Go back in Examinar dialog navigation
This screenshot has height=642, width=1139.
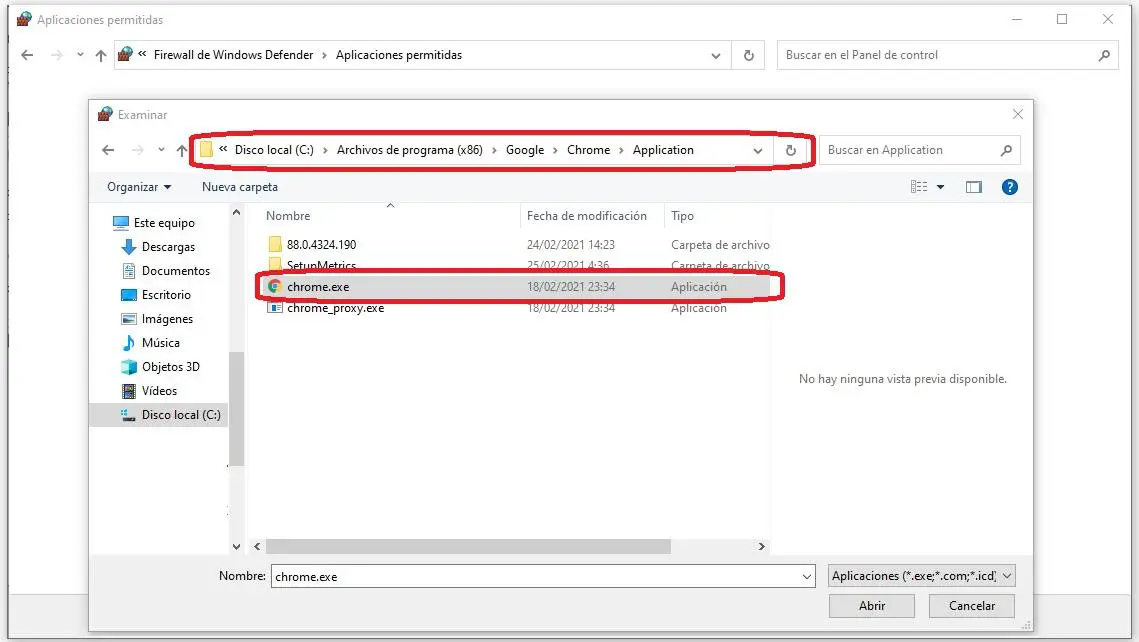coord(108,150)
